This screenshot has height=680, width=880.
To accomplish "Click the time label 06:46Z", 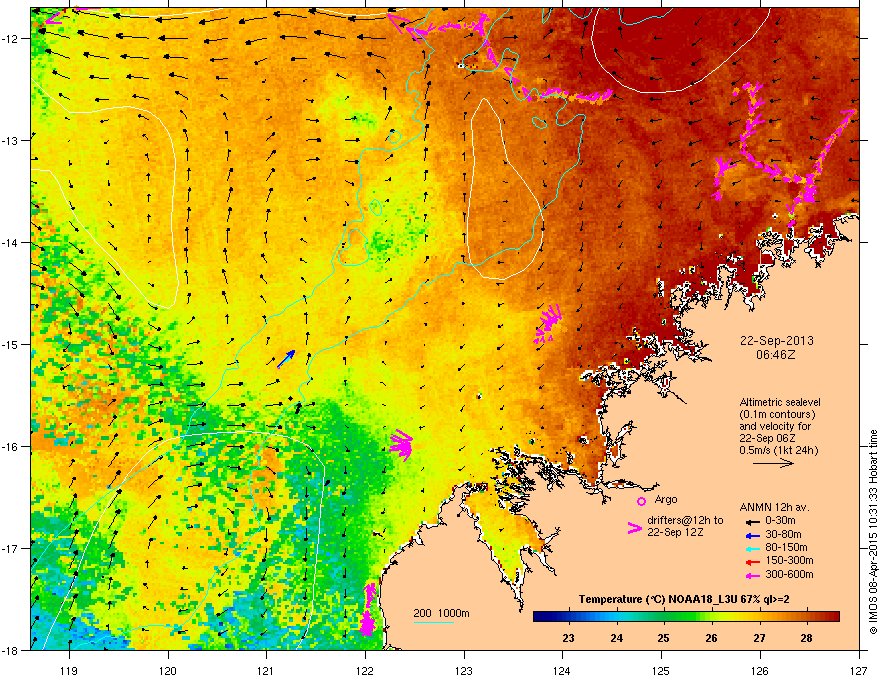I will (776, 355).
